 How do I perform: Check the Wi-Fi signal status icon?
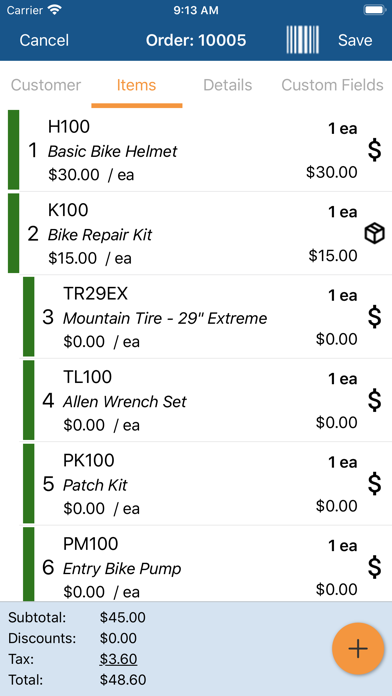click(x=55, y=10)
